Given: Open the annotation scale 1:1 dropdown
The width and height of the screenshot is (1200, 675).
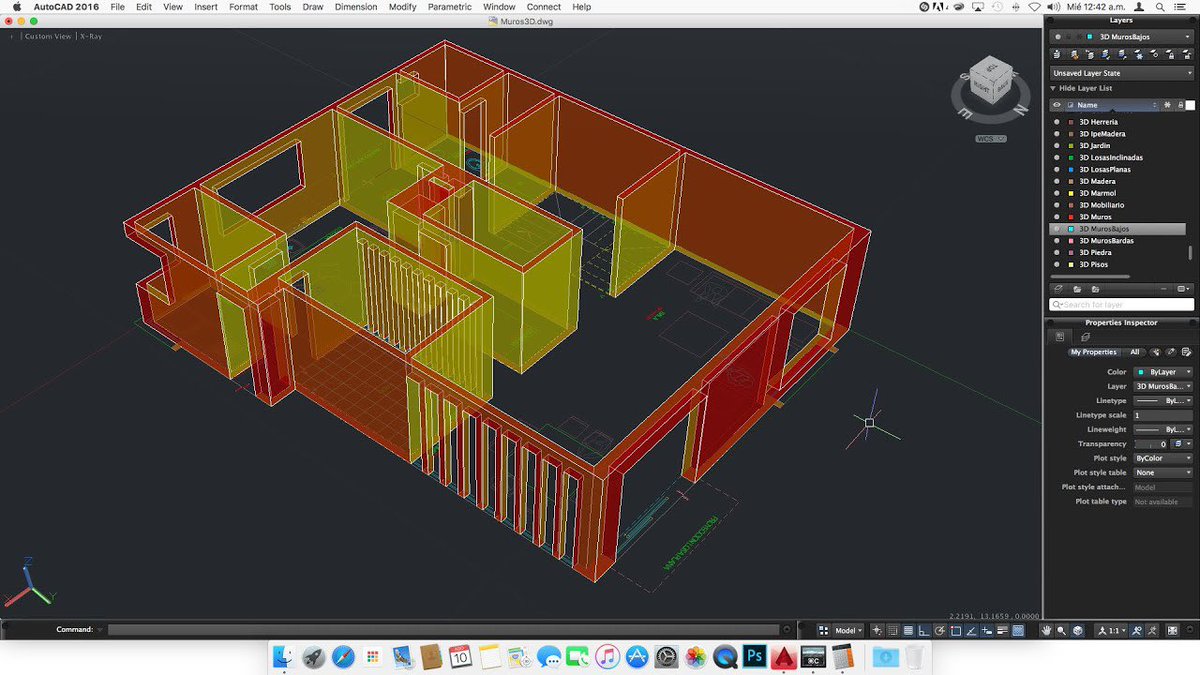Looking at the screenshot, I should coord(1112,630).
